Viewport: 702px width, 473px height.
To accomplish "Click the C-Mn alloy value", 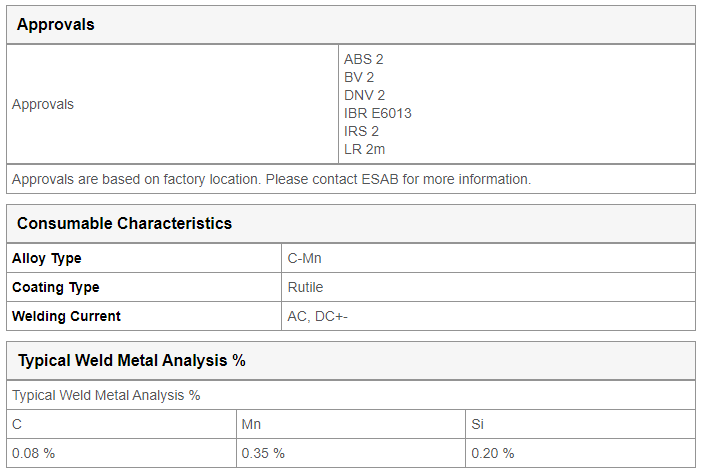I will point(304,258).
